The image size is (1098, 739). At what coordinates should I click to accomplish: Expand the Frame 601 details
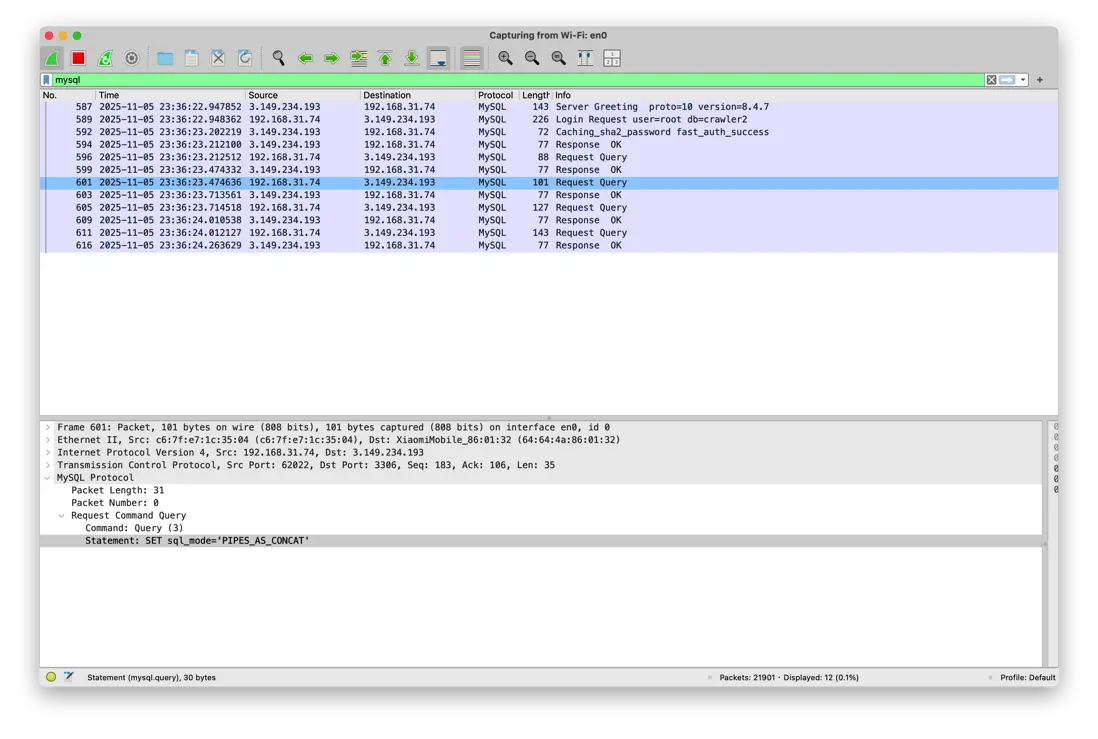click(48, 427)
